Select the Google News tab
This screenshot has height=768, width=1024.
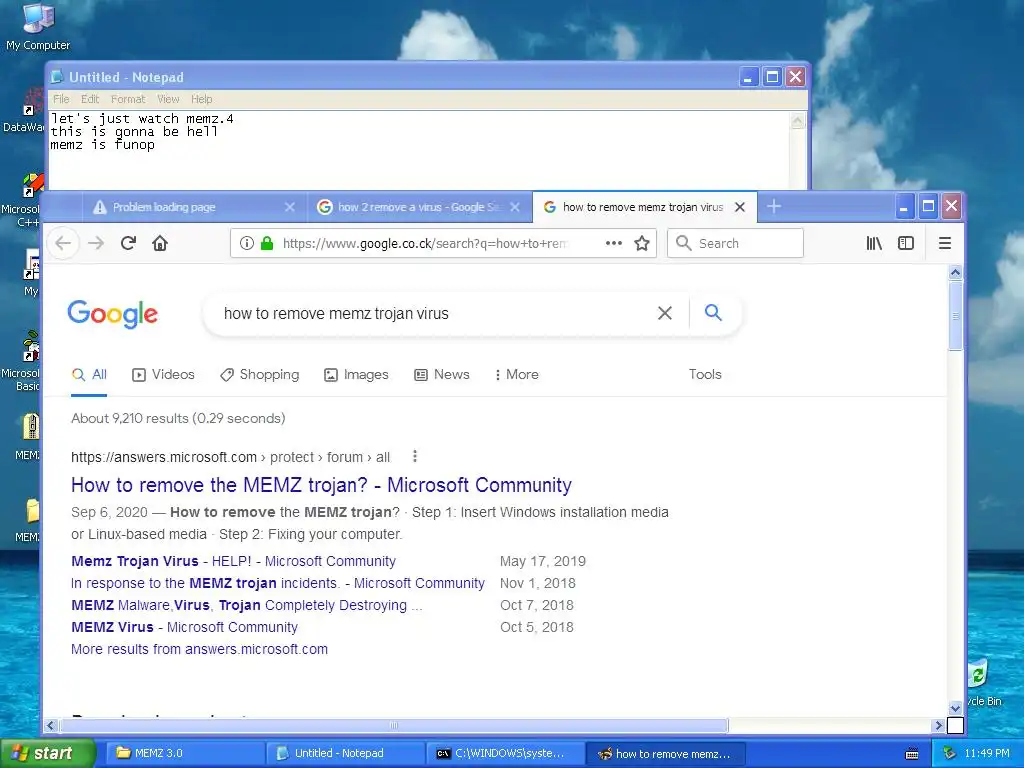442,375
